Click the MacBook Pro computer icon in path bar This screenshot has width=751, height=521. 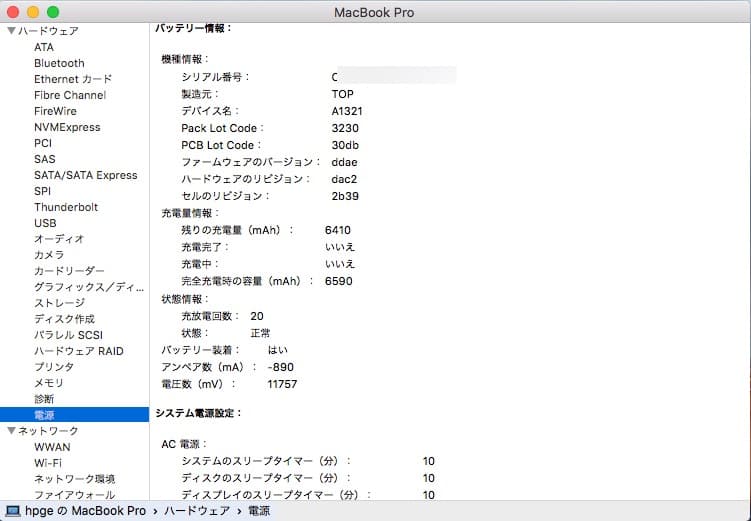pyautogui.click(x=12, y=511)
